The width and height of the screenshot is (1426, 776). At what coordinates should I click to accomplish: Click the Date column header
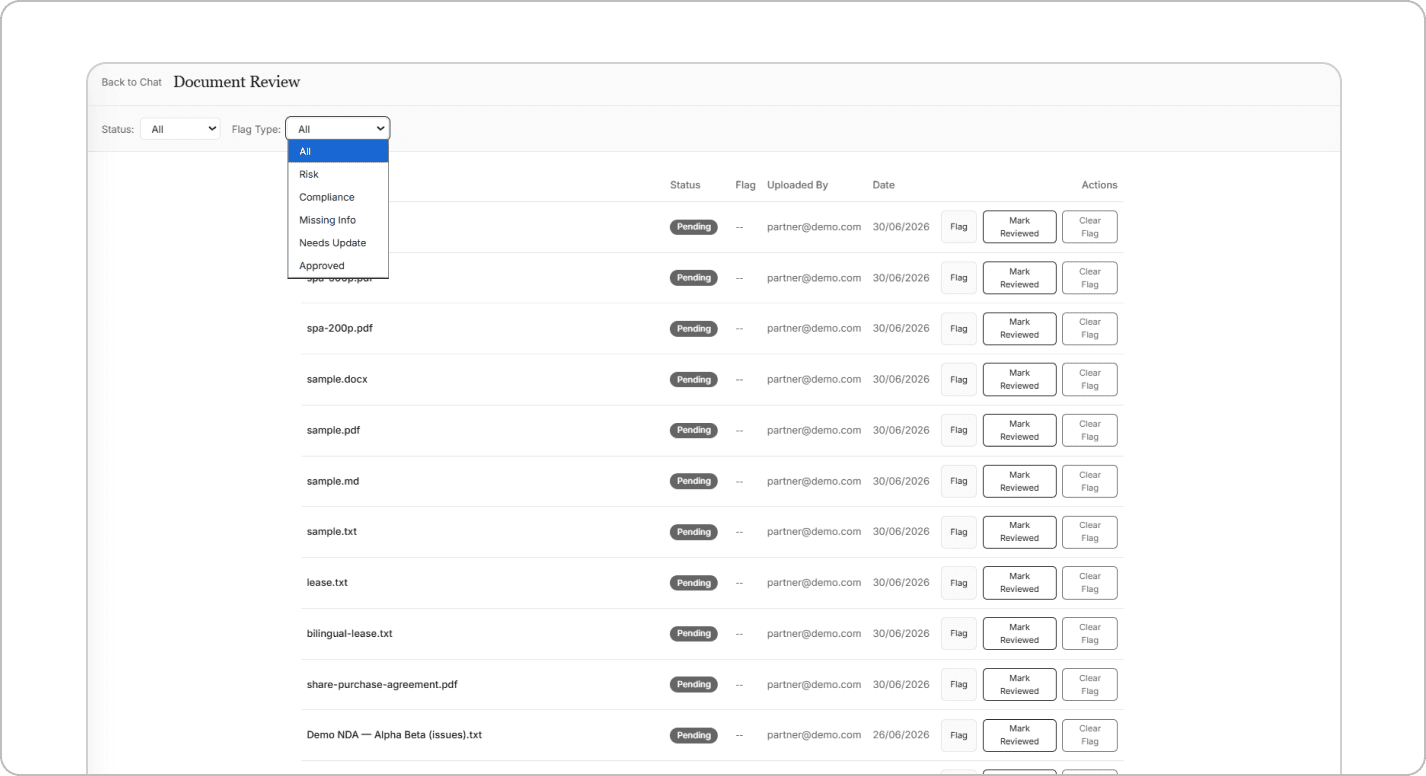click(x=883, y=185)
